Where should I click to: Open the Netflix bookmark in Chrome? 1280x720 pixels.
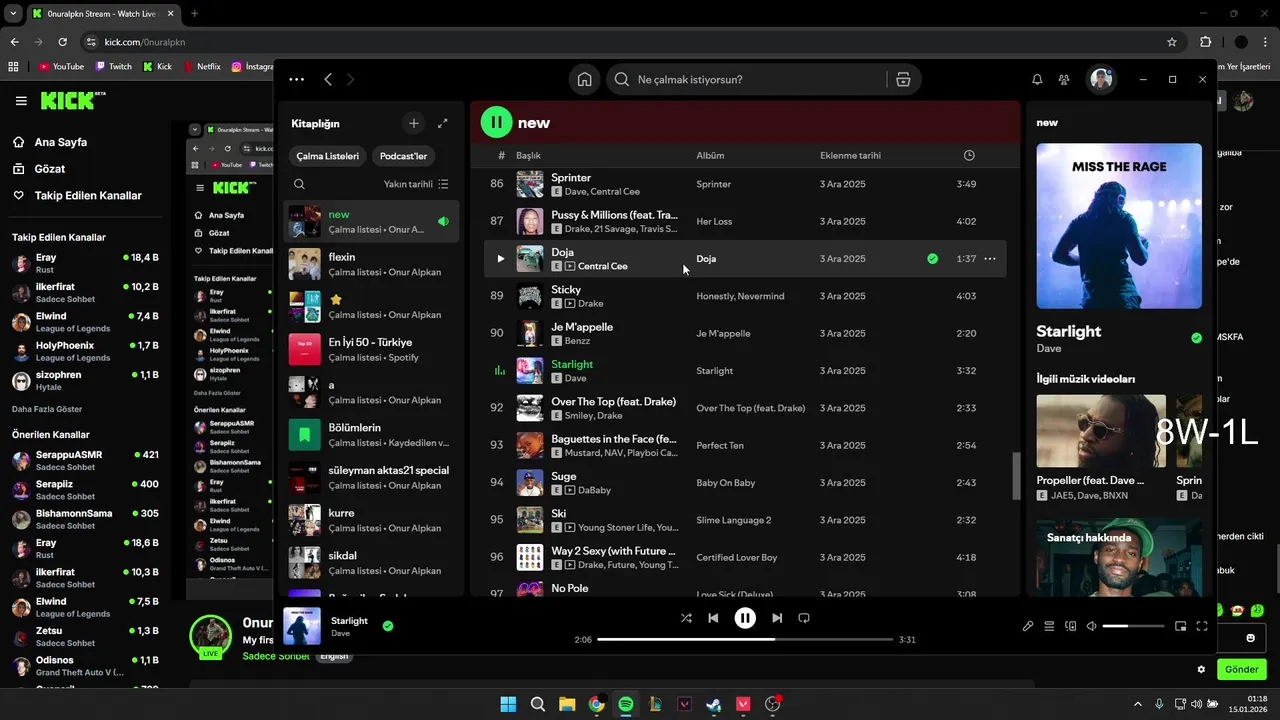pyautogui.click(x=201, y=66)
